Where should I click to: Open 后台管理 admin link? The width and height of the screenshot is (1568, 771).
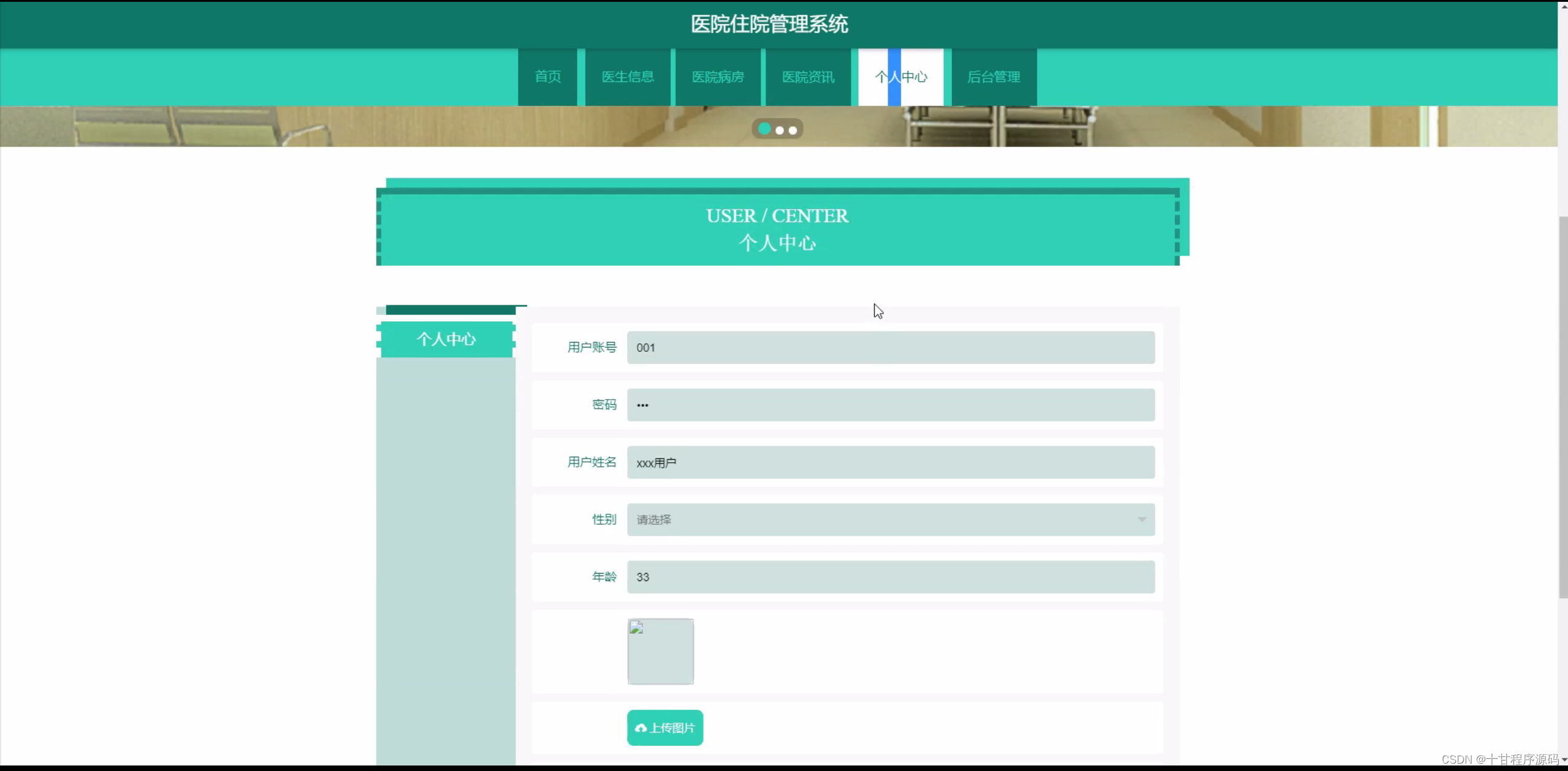993,77
